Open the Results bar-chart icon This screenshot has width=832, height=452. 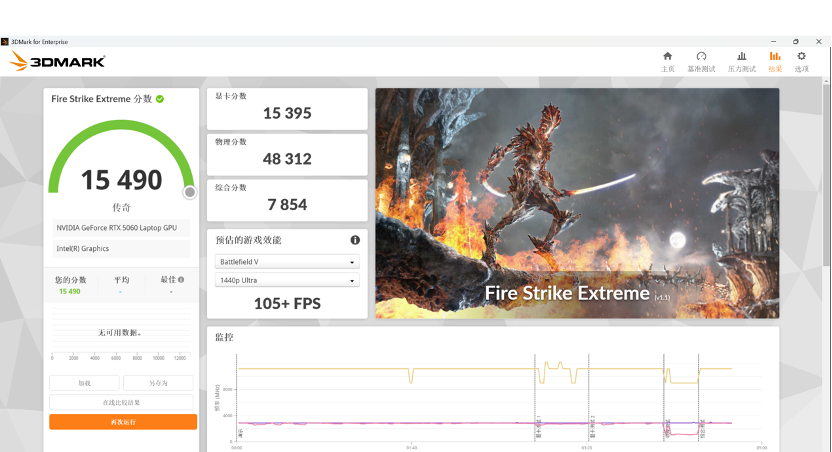[775, 56]
